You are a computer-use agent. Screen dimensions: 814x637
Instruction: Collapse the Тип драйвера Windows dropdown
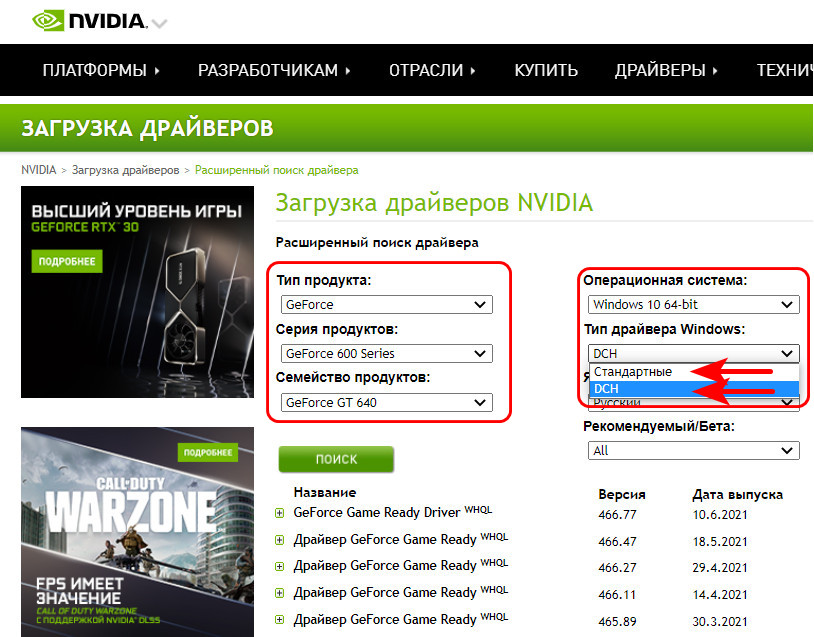click(693, 354)
